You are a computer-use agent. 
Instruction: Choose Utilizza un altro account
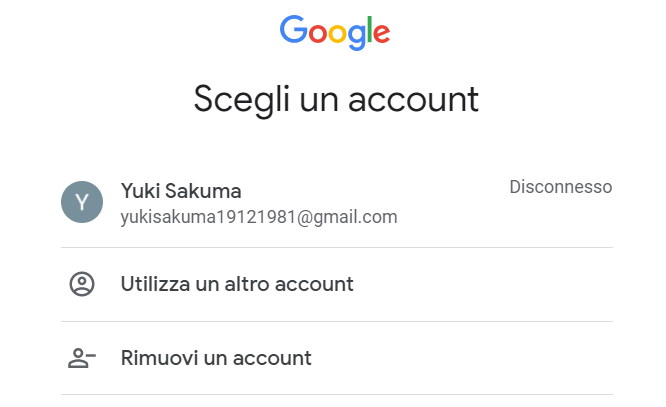[337, 284]
